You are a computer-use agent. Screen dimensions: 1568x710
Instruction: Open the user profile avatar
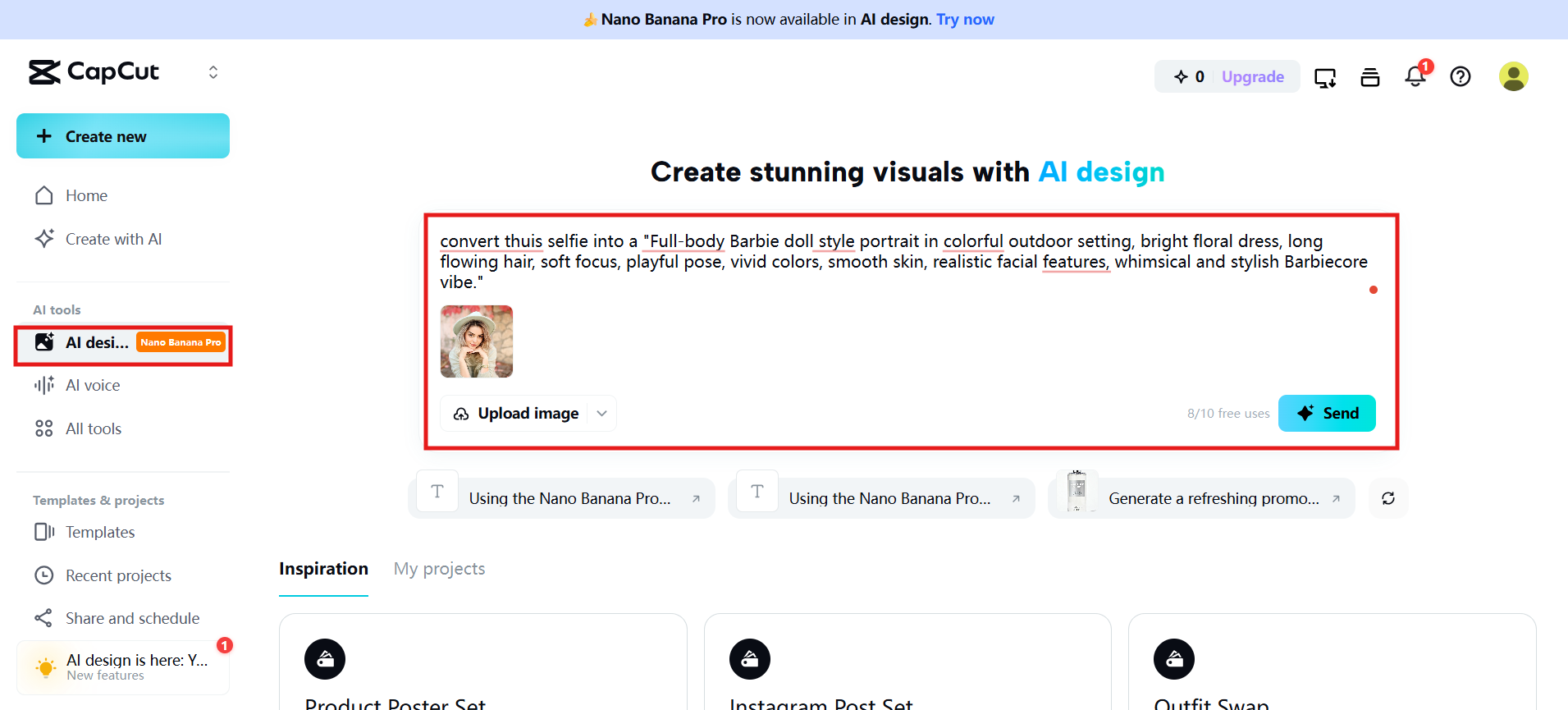(x=1514, y=76)
